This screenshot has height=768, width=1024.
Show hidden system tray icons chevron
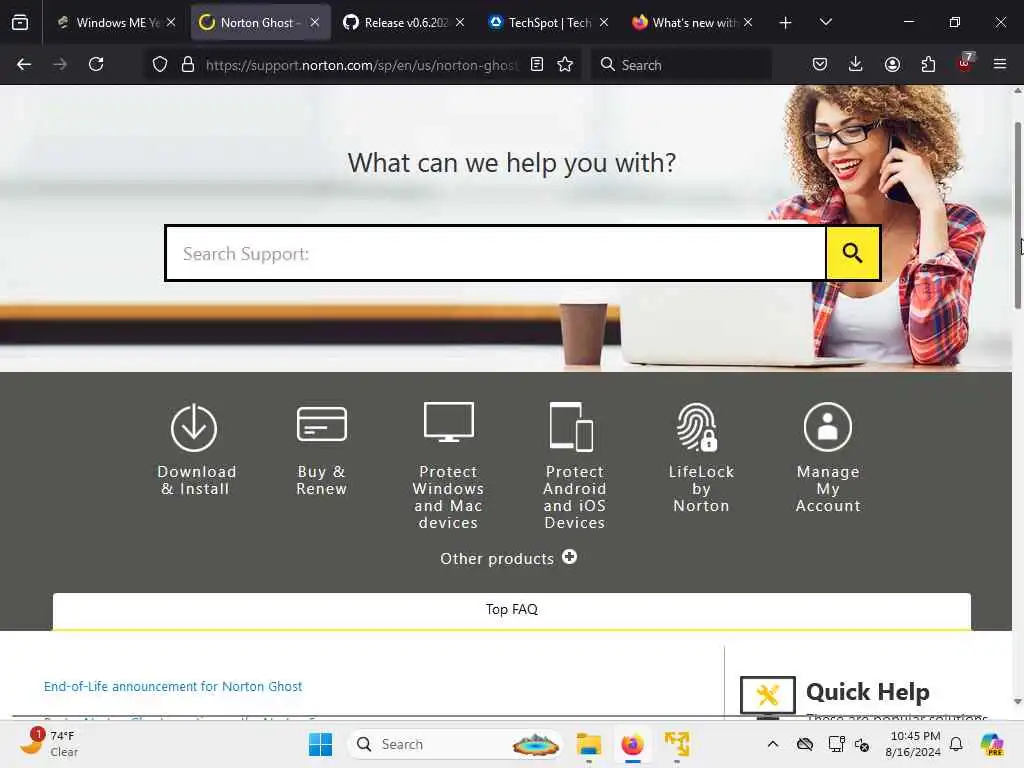point(773,744)
